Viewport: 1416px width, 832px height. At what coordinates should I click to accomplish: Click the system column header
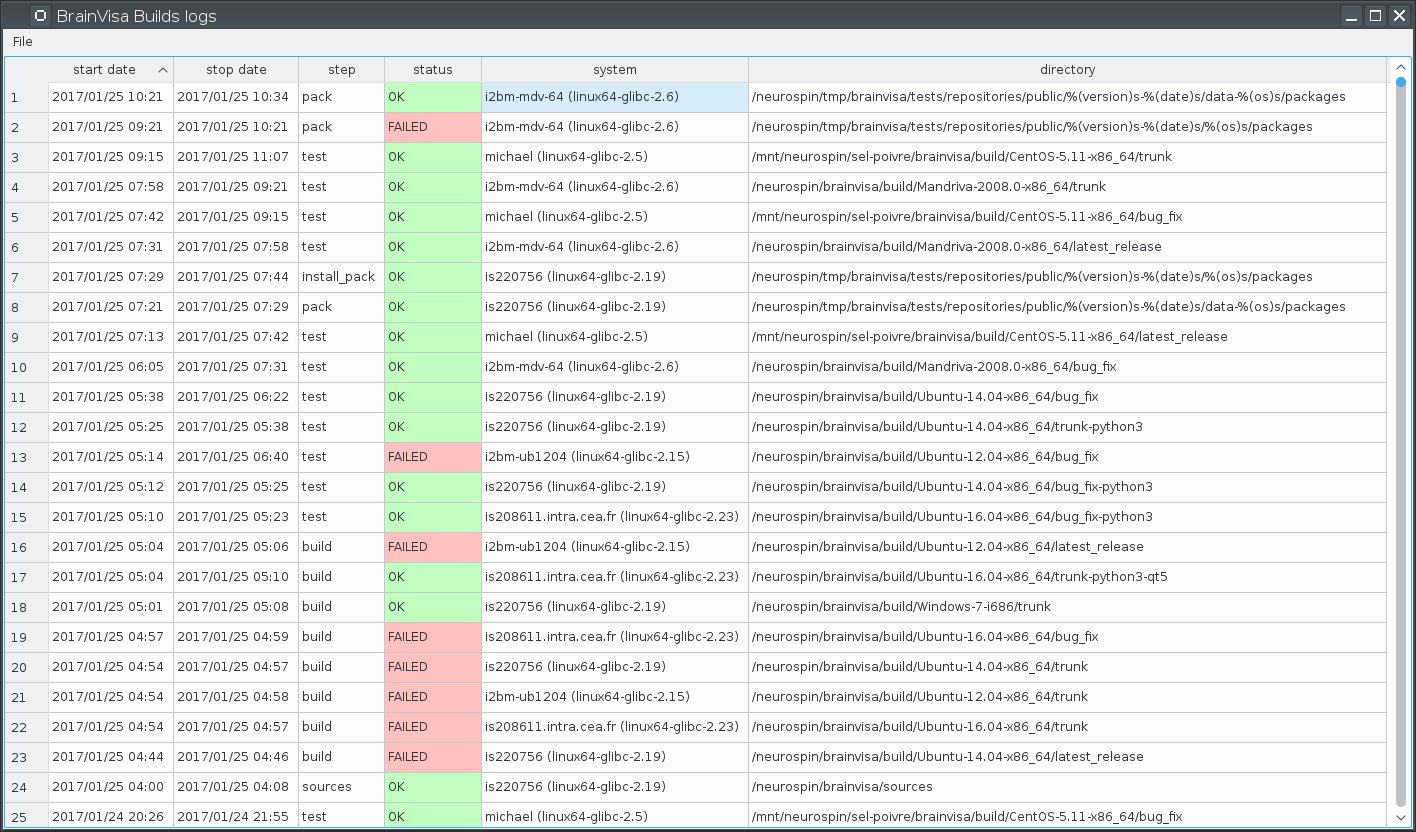click(614, 70)
